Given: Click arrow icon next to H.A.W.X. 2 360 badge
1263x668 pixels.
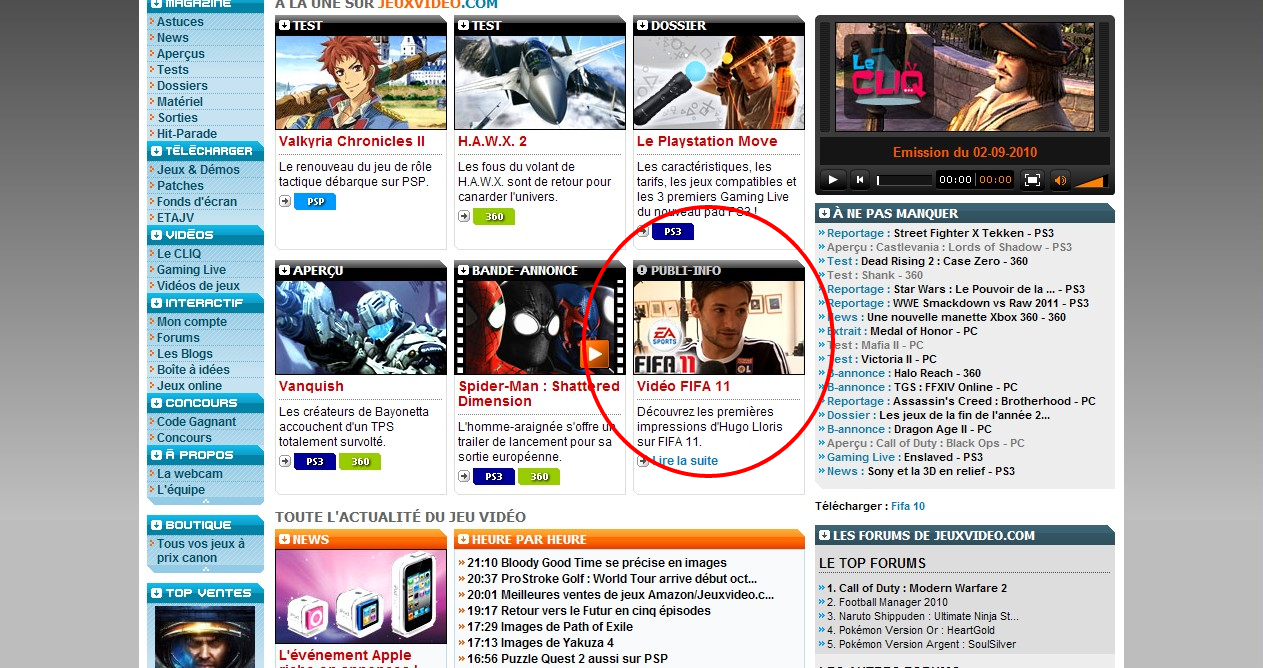Looking at the screenshot, I should (464, 216).
